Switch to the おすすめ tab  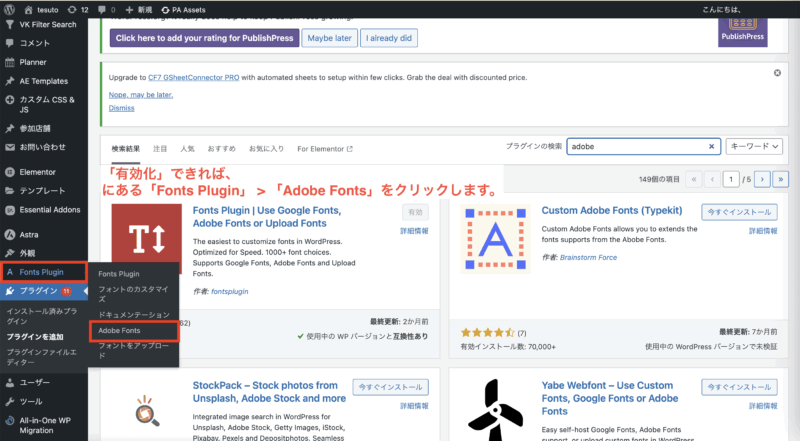(221, 149)
